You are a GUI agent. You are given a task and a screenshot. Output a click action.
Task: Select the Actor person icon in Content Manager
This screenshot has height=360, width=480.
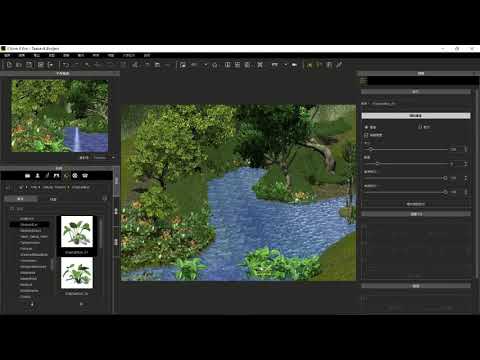37,176
